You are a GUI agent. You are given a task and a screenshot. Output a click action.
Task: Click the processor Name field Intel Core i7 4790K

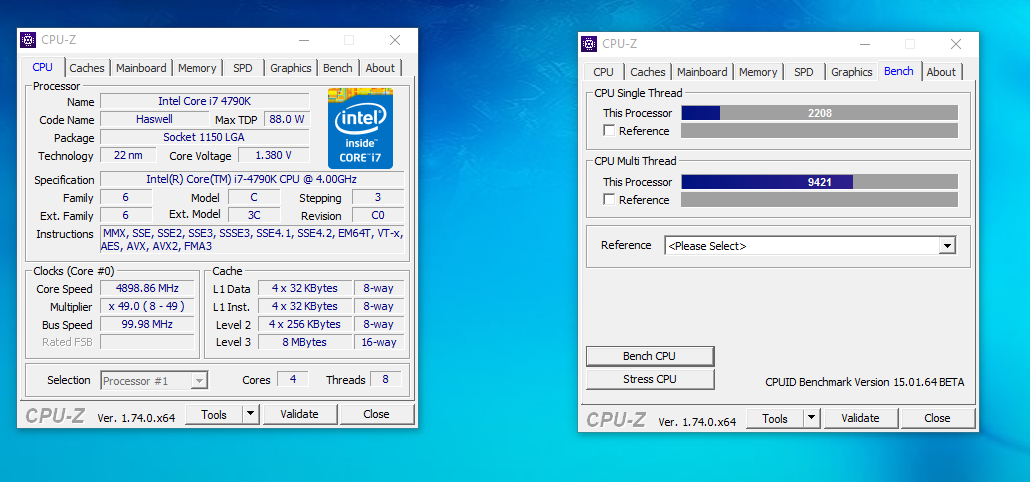(x=204, y=101)
